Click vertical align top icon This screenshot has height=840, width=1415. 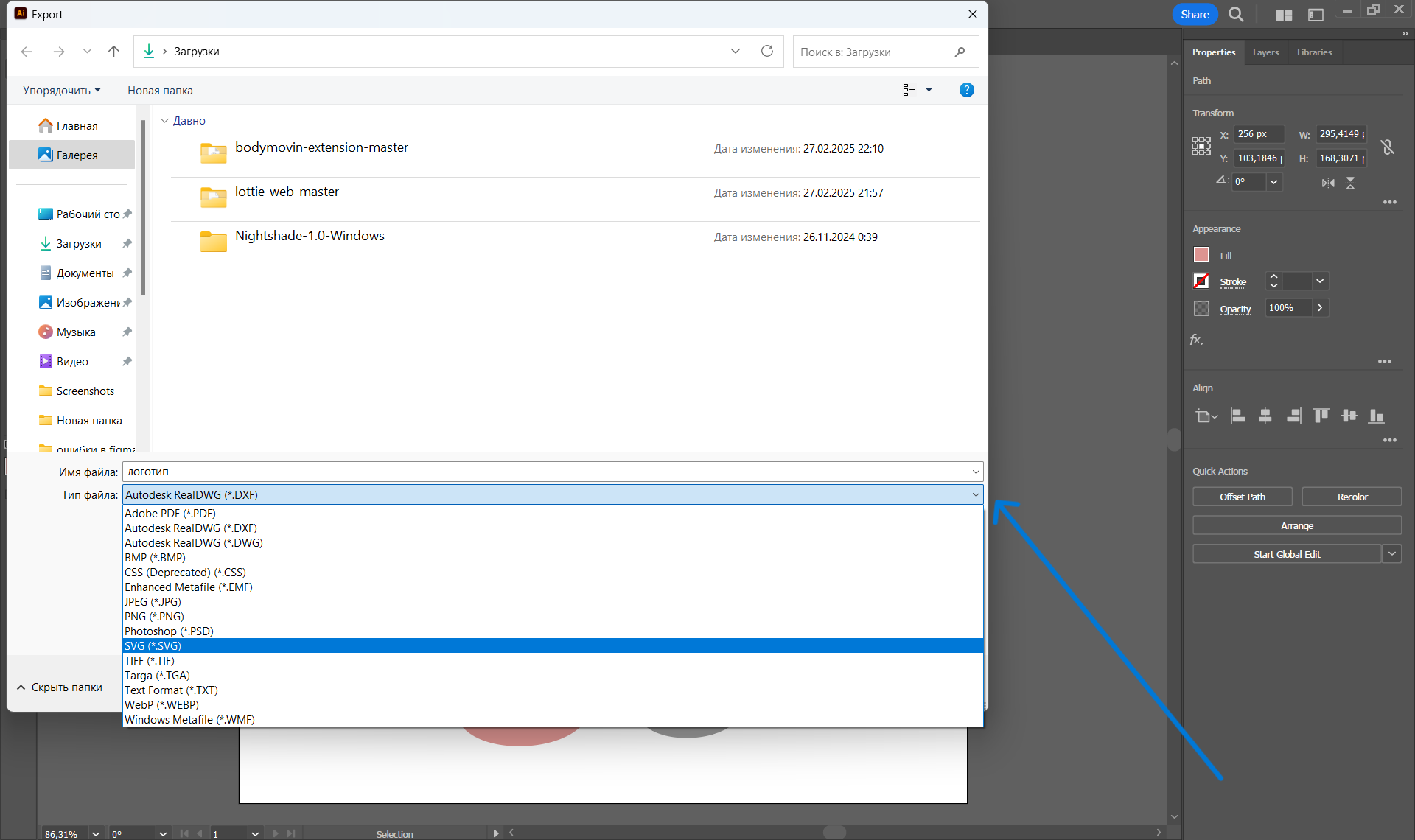(x=1321, y=416)
